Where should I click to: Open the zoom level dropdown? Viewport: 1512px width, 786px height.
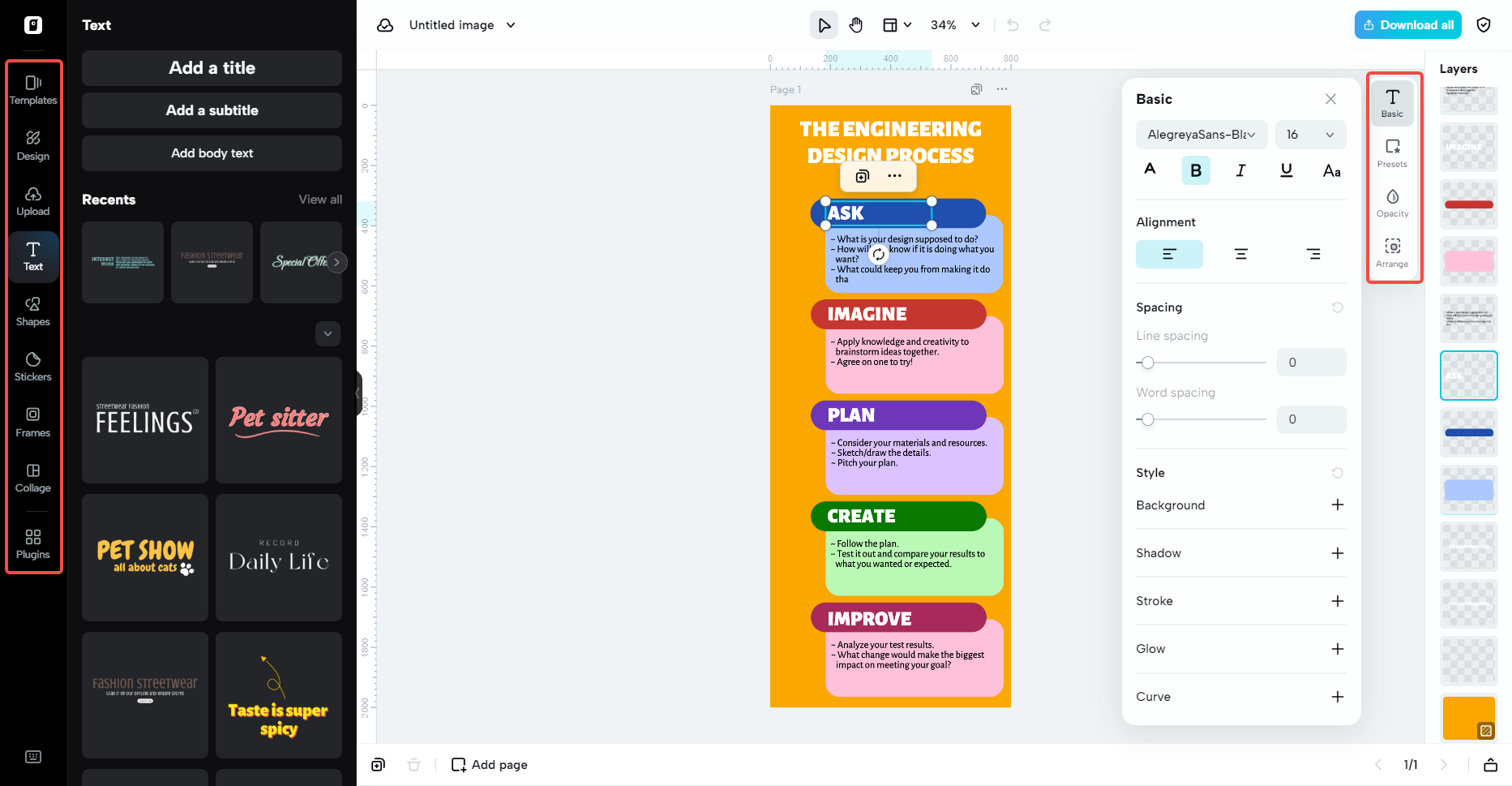[954, 25]
